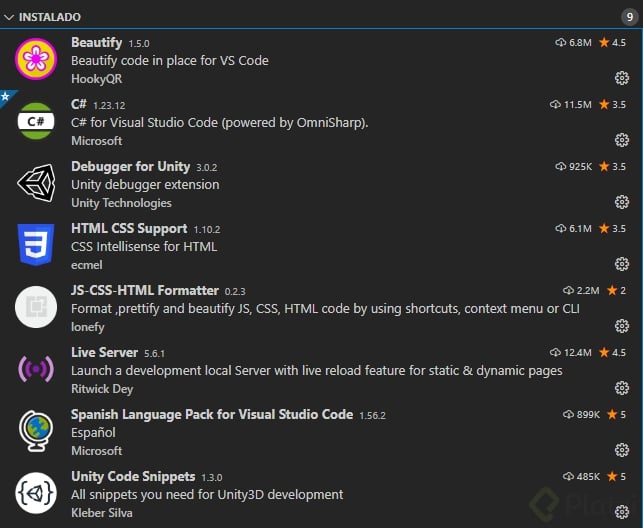Select the Unity Code Snippets title

133,476
